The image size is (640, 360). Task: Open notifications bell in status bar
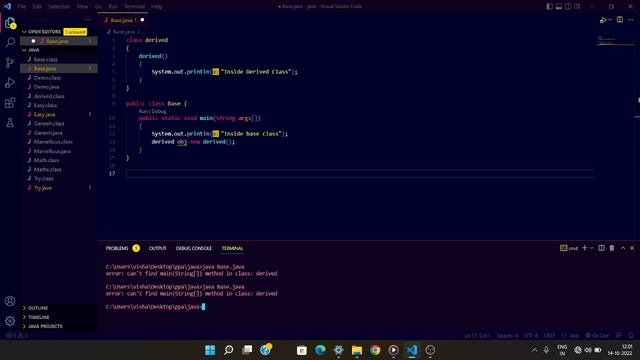pyautogui.click(x=631, y=336)
